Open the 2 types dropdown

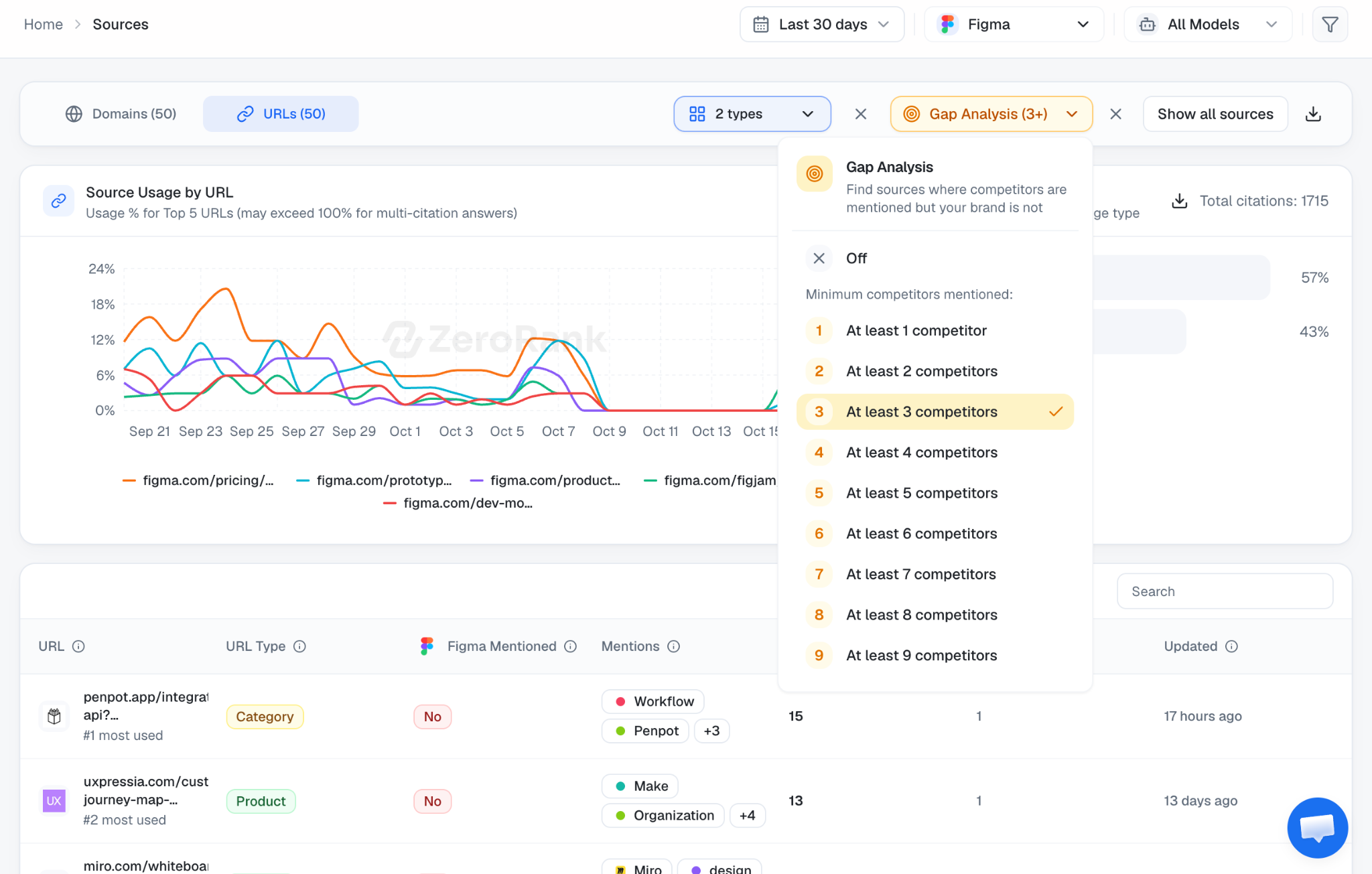tap(752, 114)
